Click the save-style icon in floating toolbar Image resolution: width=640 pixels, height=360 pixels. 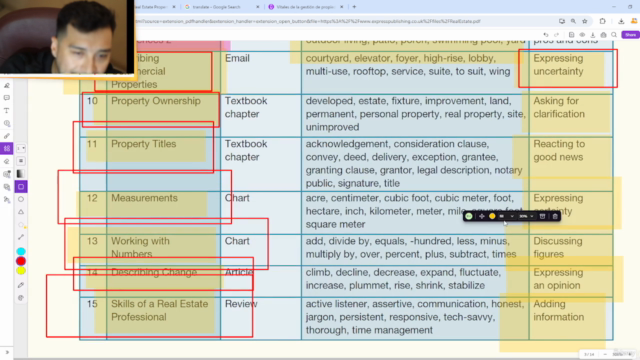coord(542,216)
